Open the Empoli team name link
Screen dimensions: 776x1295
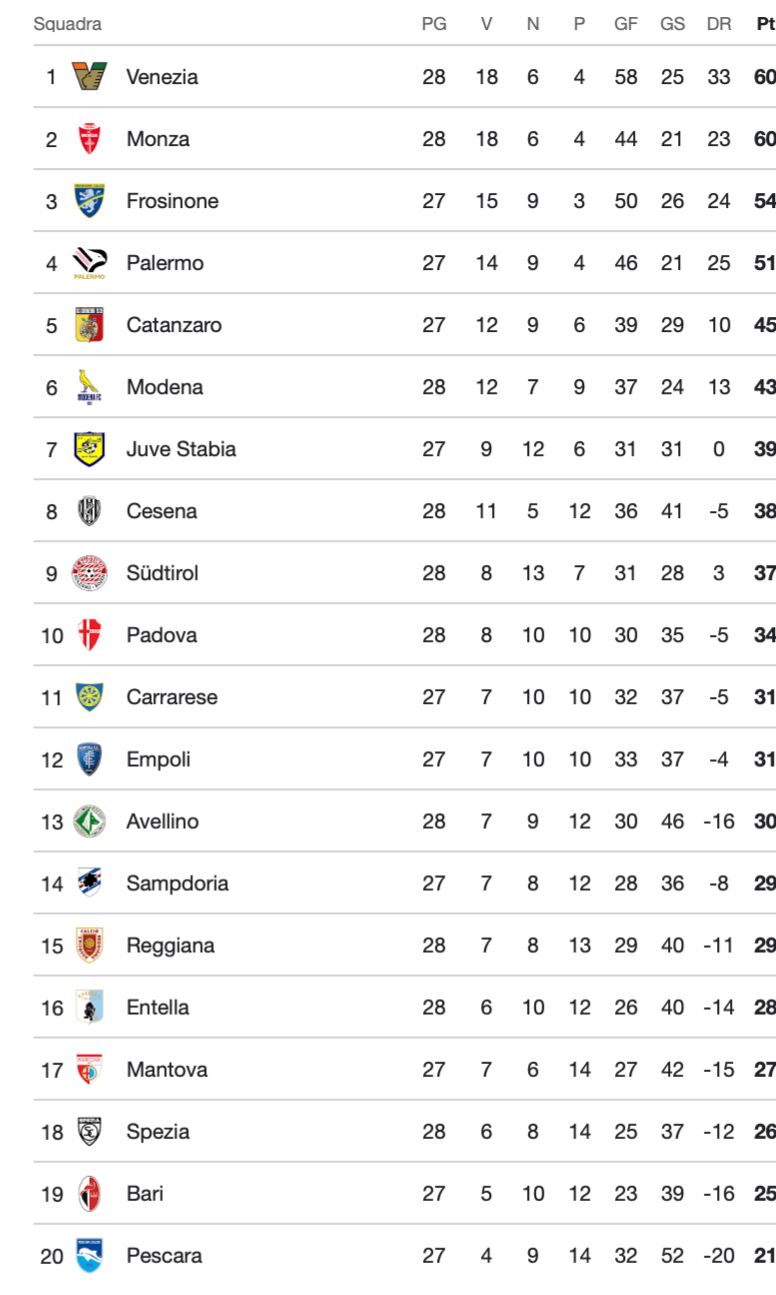pyautogui.click(x=158, y=759)
